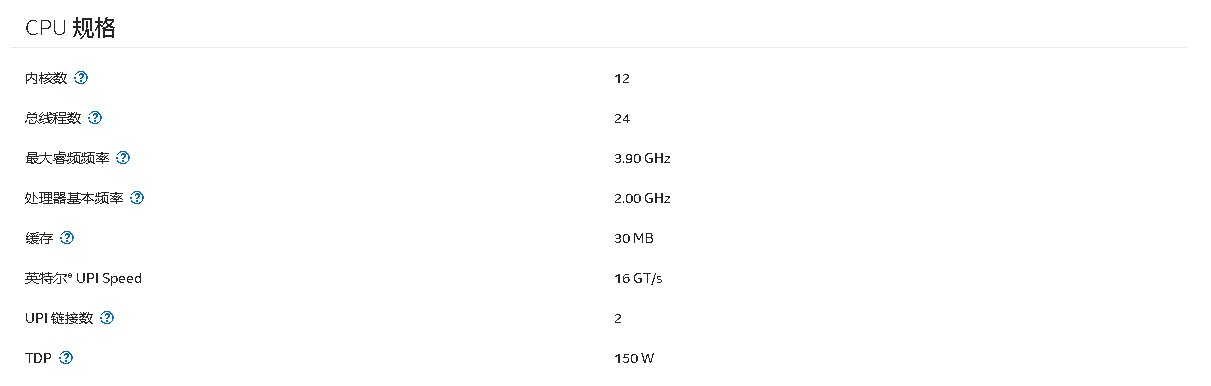Select the 英特尔 UPI Speed label
This screenshot has width=1211, height=386.
tap(83, 278)
